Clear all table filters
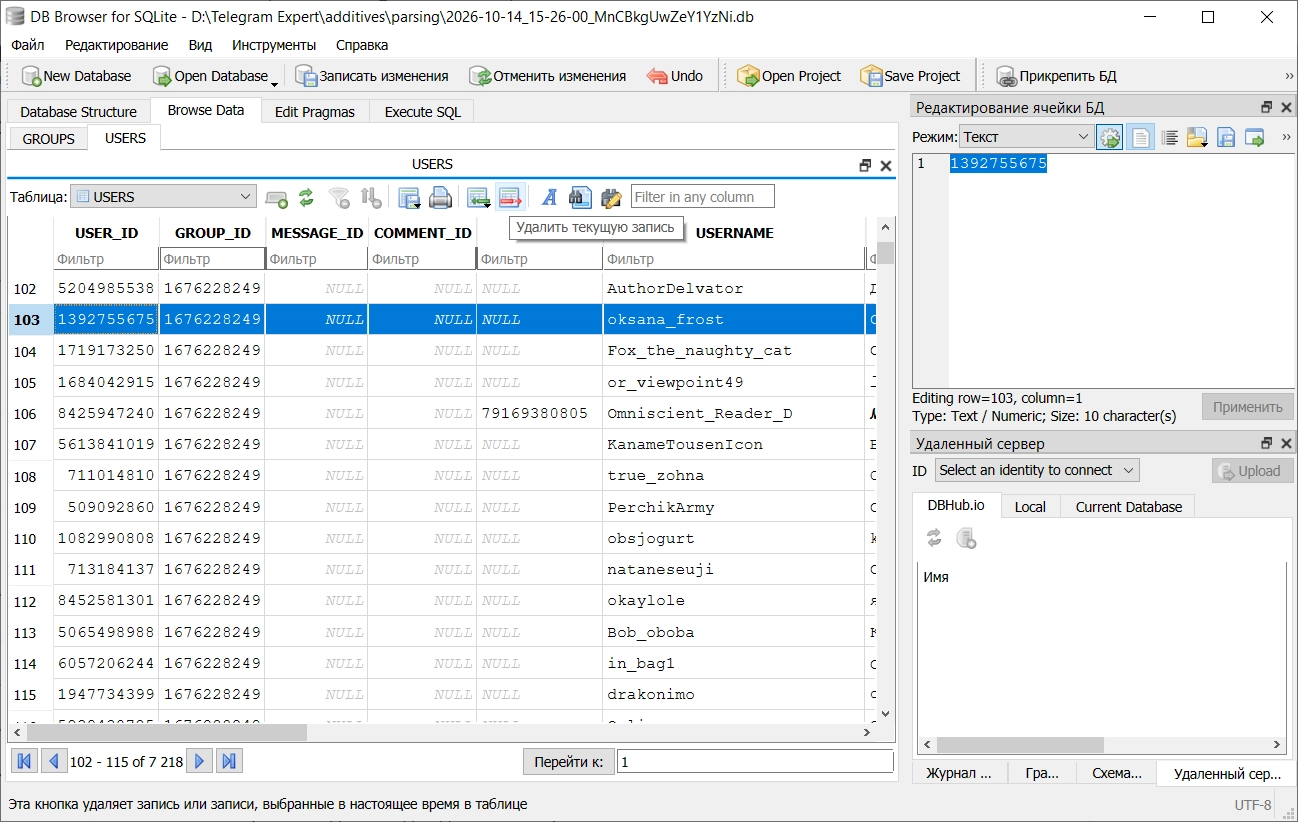The image size is (1298, 822). click(340, 198)
